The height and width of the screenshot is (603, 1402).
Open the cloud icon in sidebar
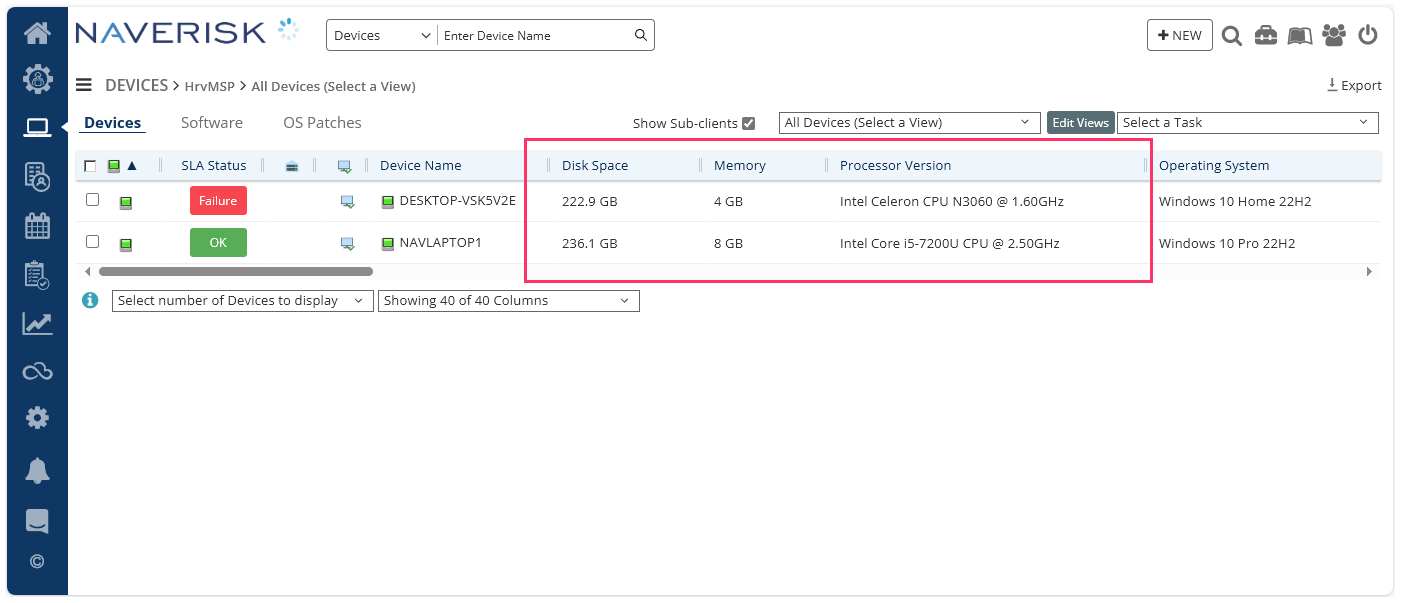[x=37, y=372]
